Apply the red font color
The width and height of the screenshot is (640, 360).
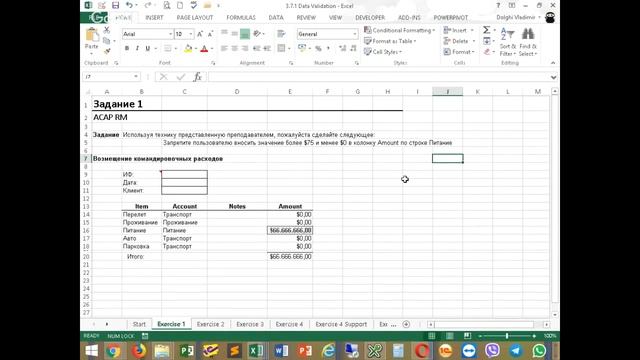204,49
